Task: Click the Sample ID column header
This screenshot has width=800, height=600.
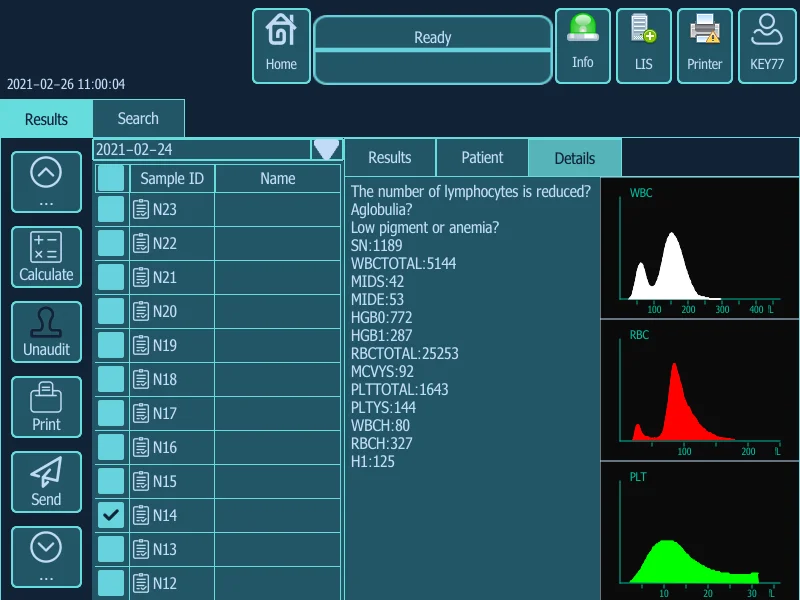Action: pos(172,179)
